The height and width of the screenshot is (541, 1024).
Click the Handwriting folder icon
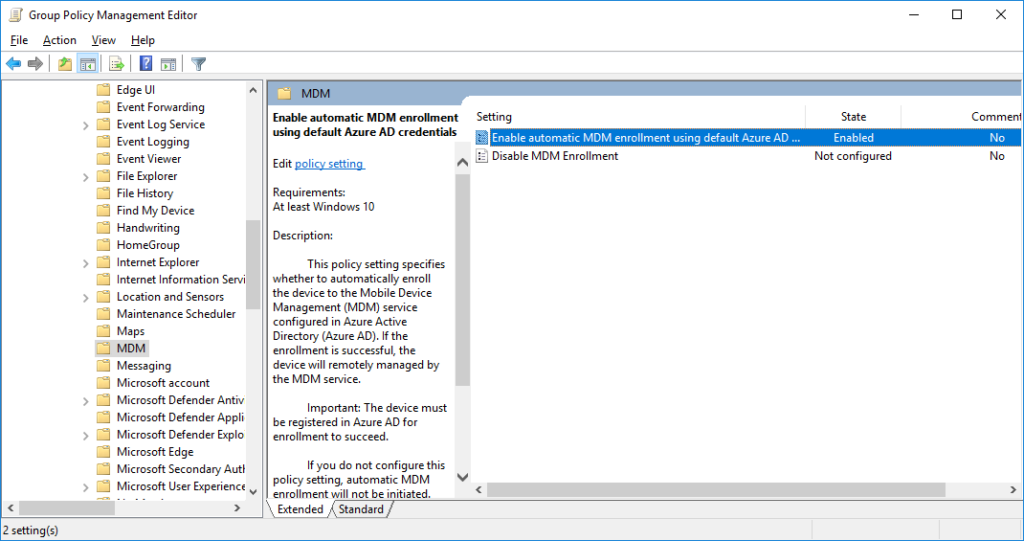click(103, 227)
